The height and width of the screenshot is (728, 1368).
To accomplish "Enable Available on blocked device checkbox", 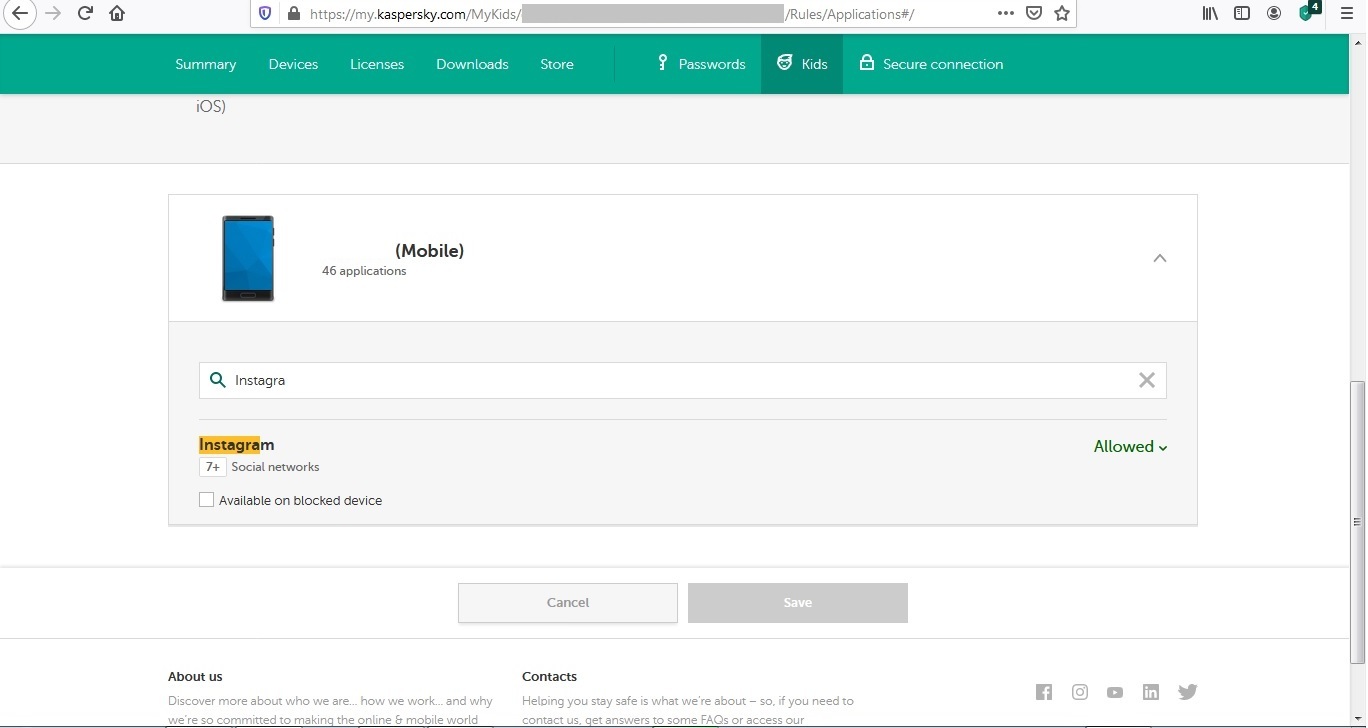I will pos(206,500).
